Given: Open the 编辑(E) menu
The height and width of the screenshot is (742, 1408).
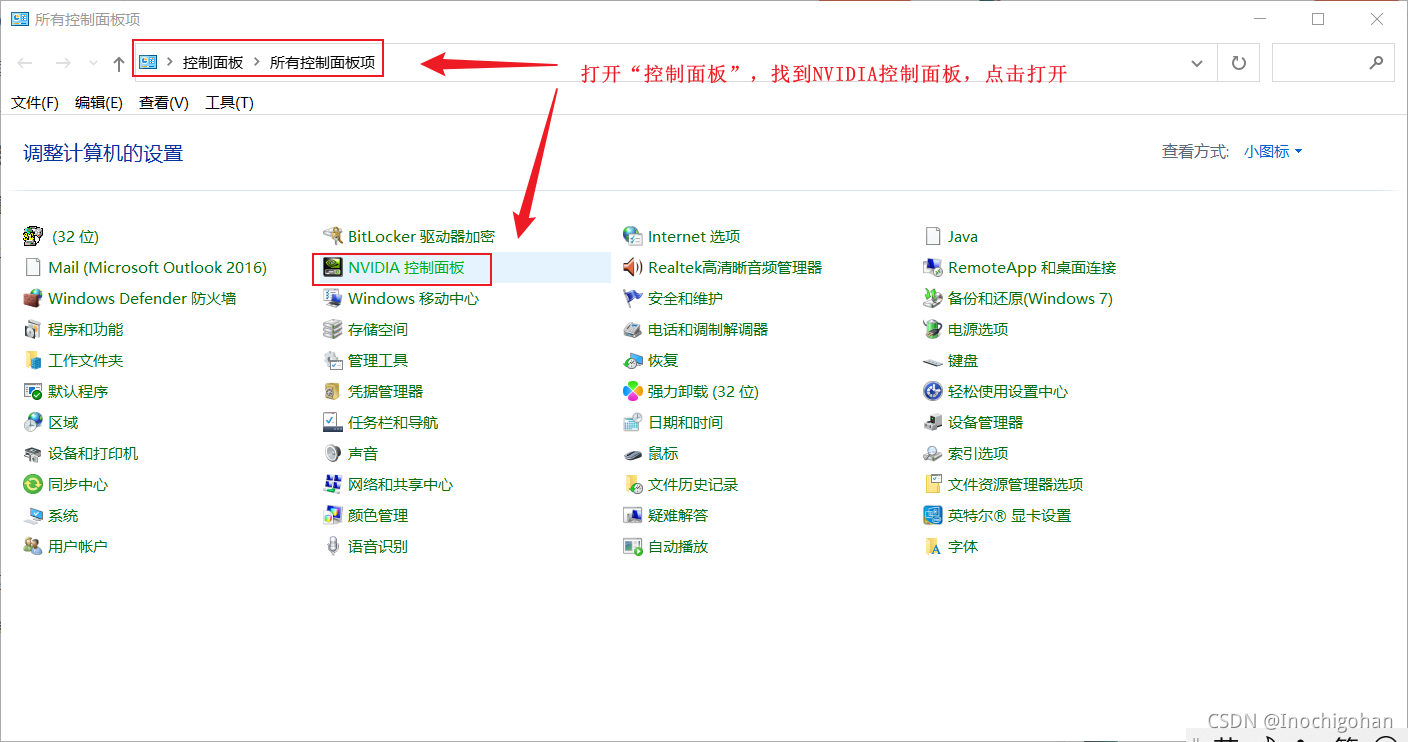Looking at the screenshot, I should pyautogui.click(x=99, y=103).
